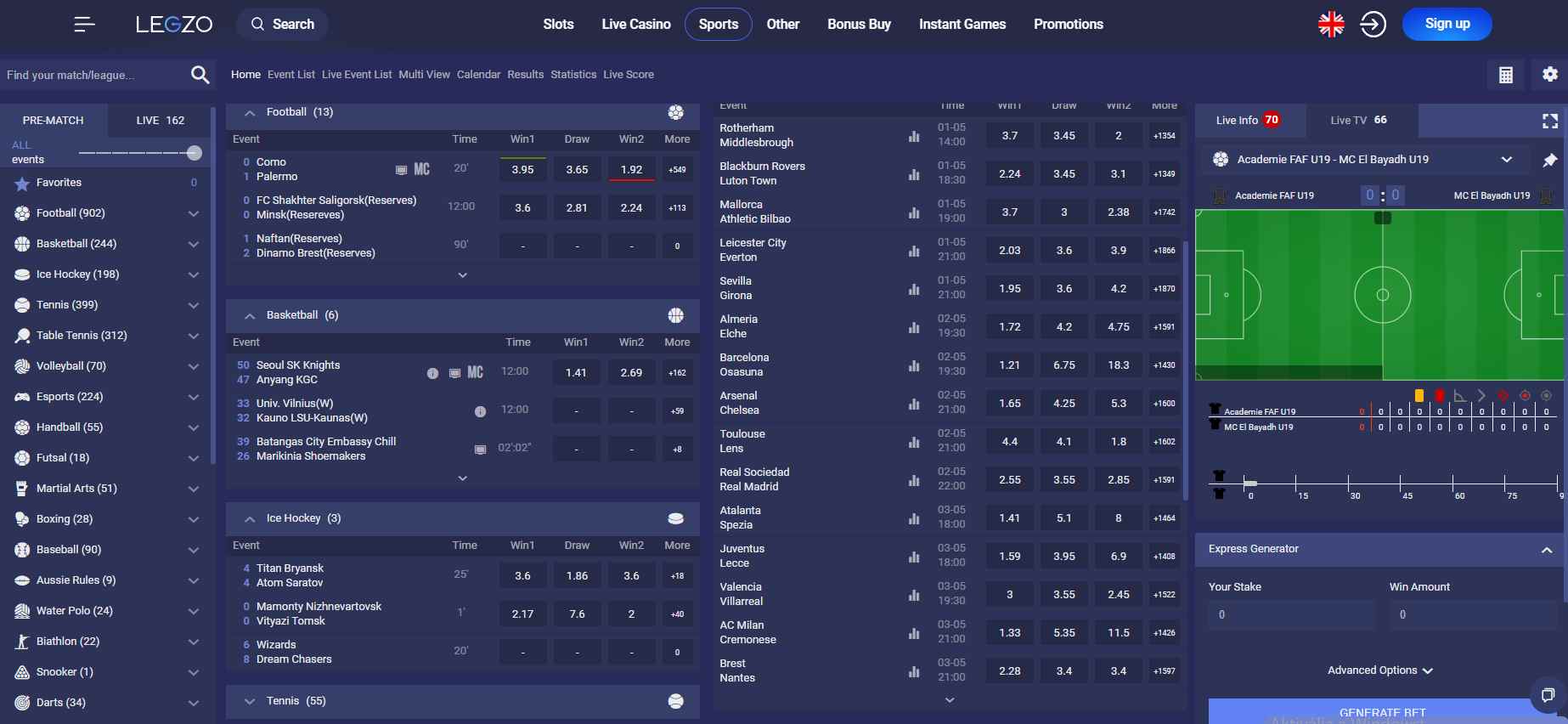The image size is (1568, 724).
Task: Click info icon for Seoul SK Knights
Action: pos(432,373)
